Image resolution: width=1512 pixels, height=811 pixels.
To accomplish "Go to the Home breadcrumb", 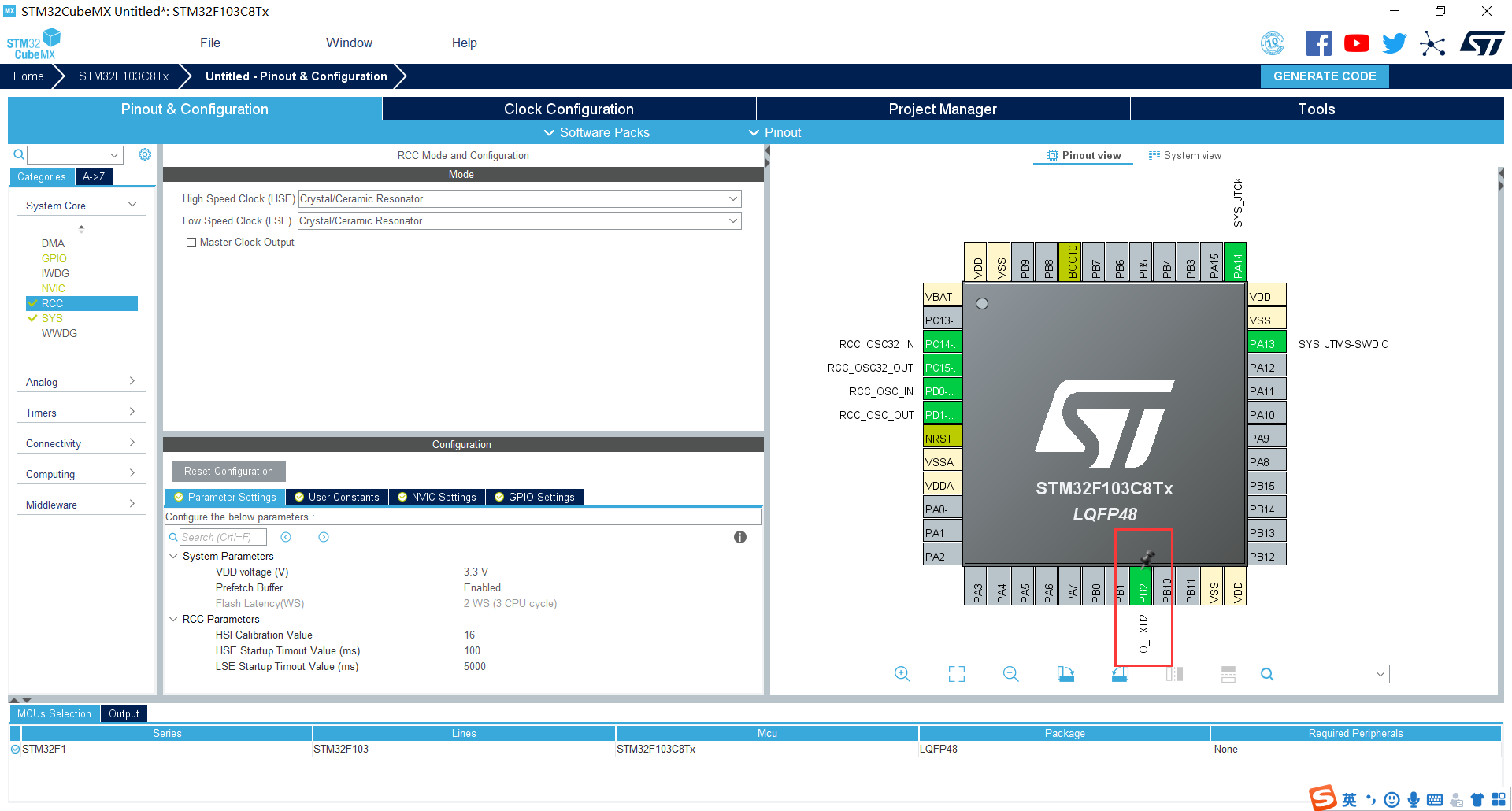I will coord(28,76).
